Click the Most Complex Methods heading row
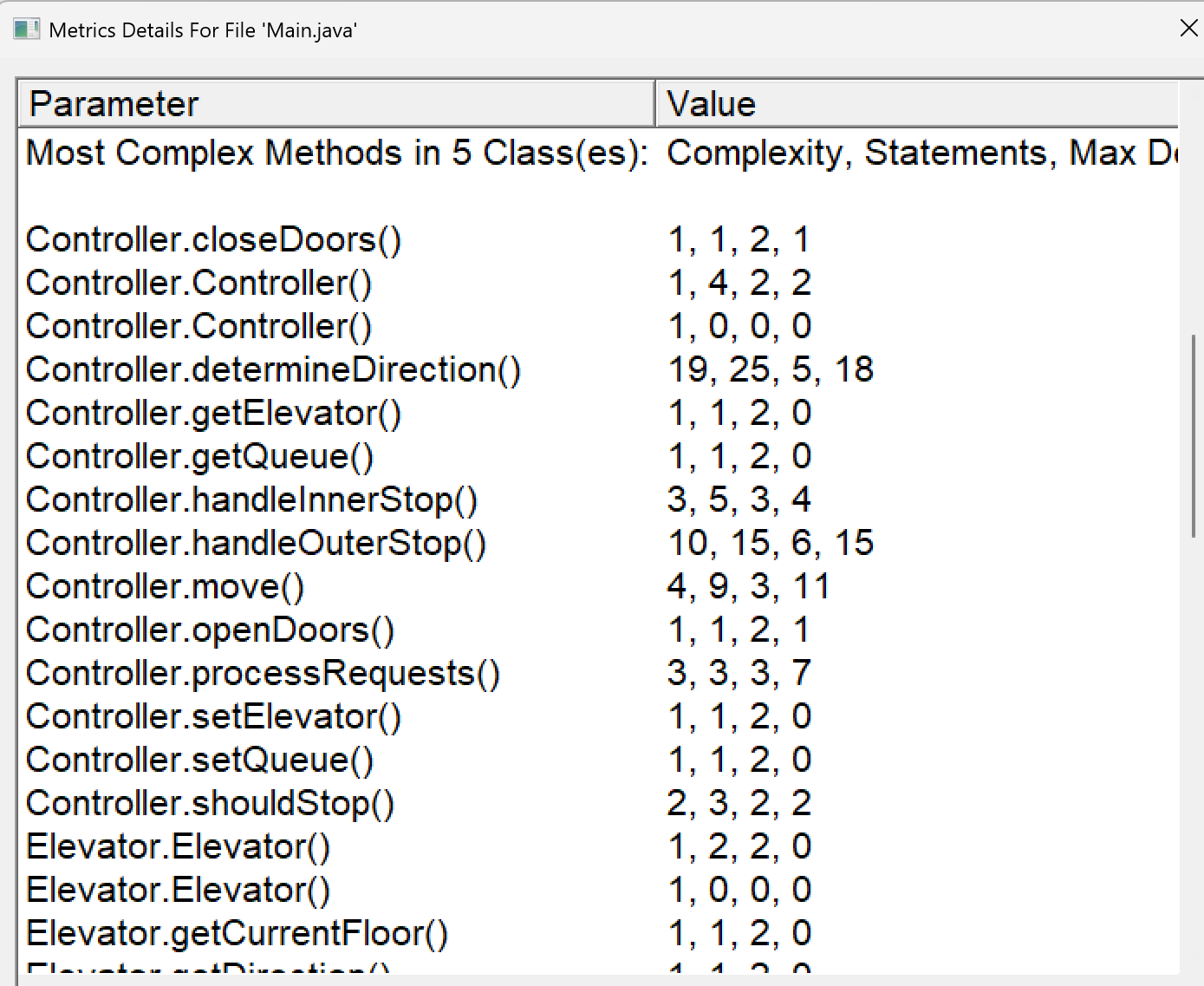 pyautogui.click(x=337, y=153)
